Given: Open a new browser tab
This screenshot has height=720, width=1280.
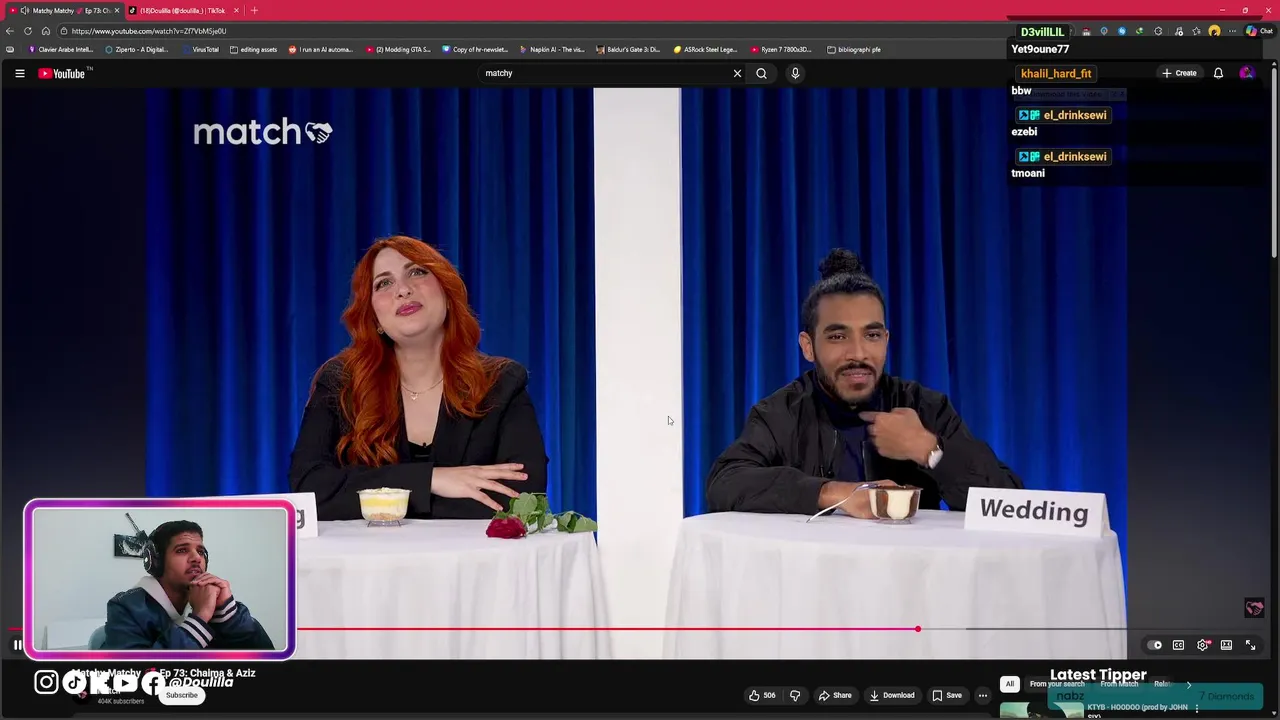Looking at the screenshot, I should [254, 10].
